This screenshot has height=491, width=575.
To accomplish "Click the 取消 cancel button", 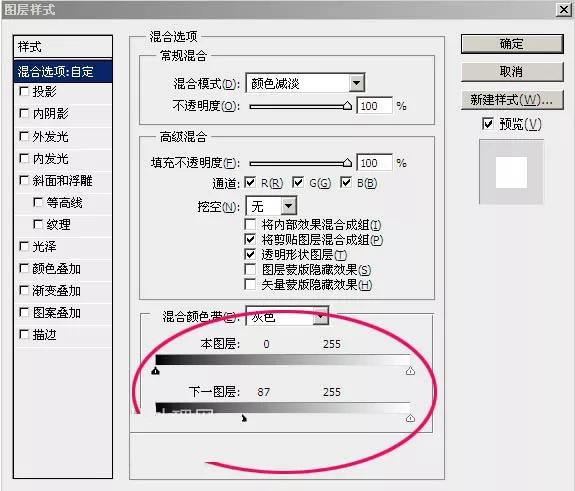I will [512, 72].
